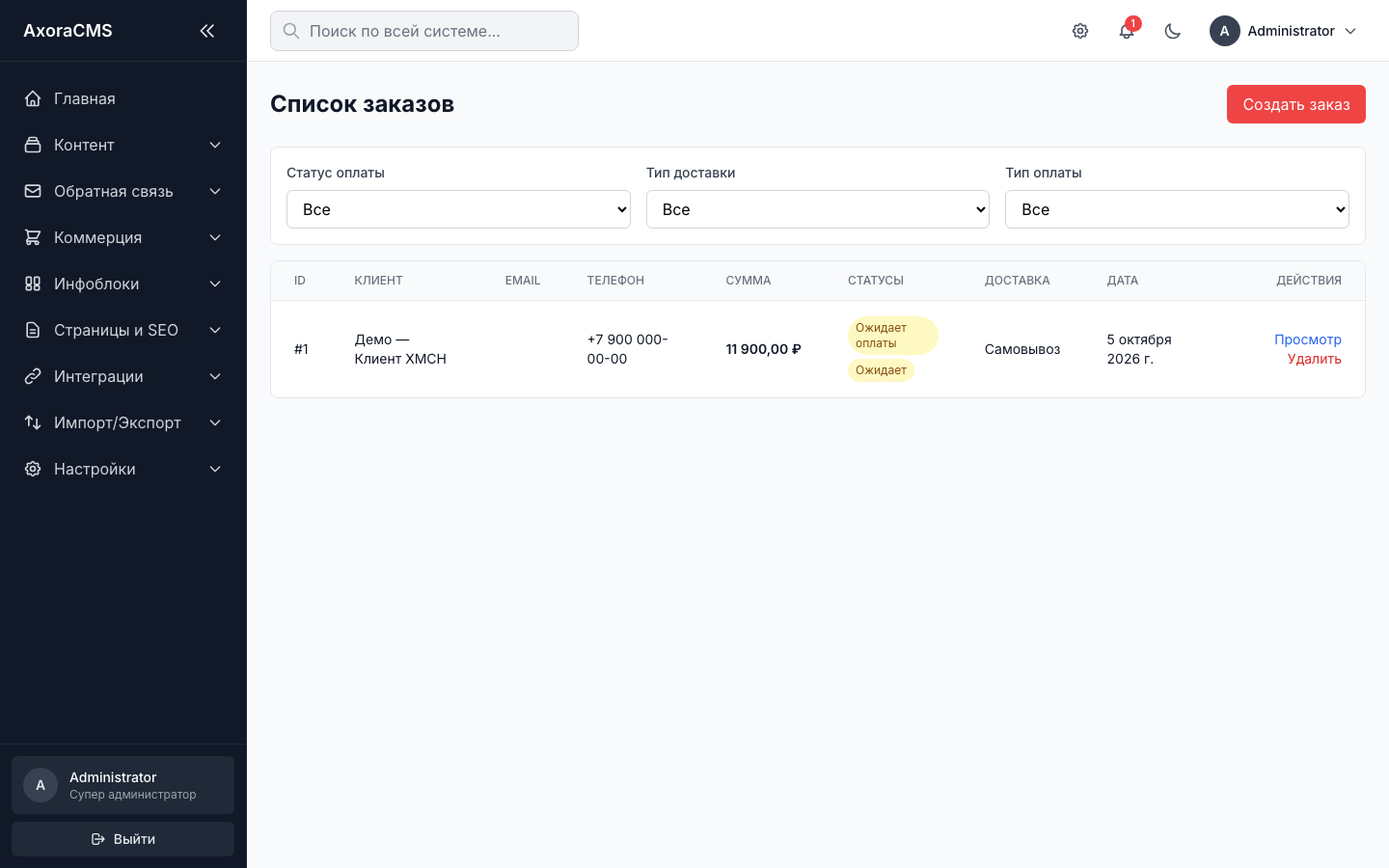The height and width of the screenshot is (868, 1389).
Task: Click the Просмотр link for order #1
Action: (1308, 339)
